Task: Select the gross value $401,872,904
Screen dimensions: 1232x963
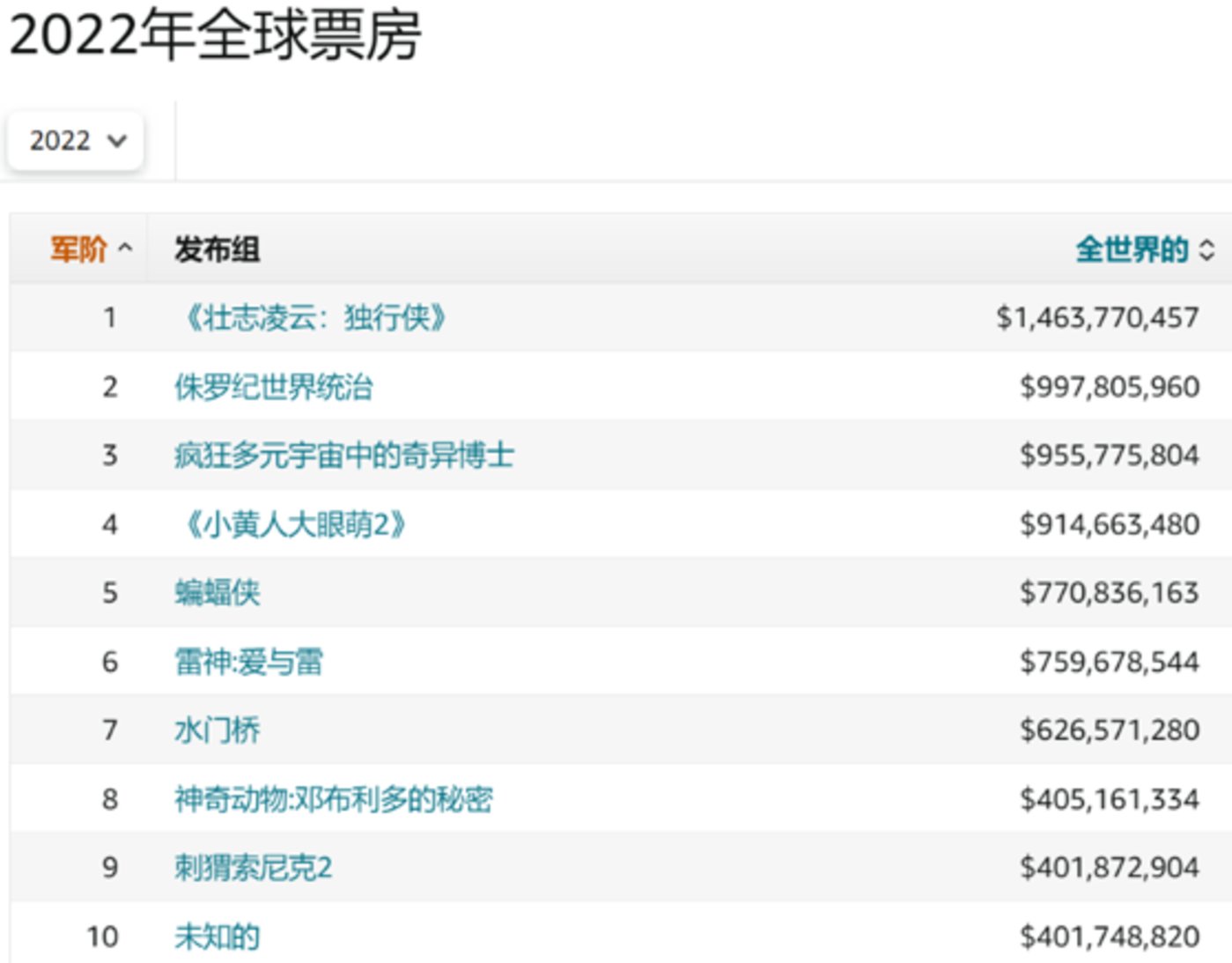Action: pyautogui.click(x=1110, y=867)
